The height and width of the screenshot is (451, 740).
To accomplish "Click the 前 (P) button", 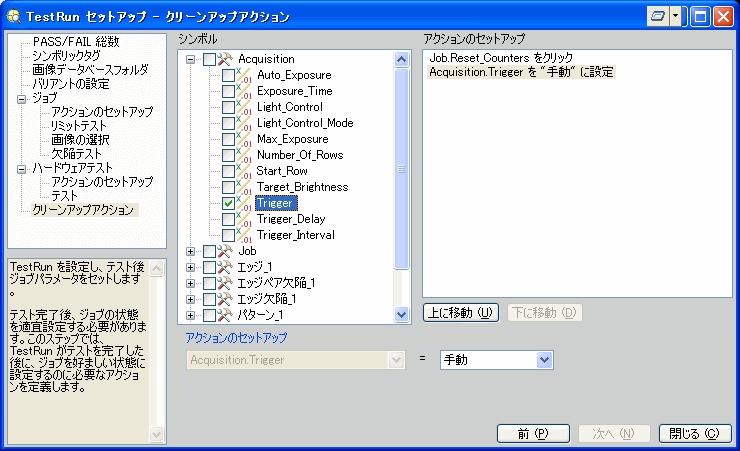I will click(x=535, y=433).
